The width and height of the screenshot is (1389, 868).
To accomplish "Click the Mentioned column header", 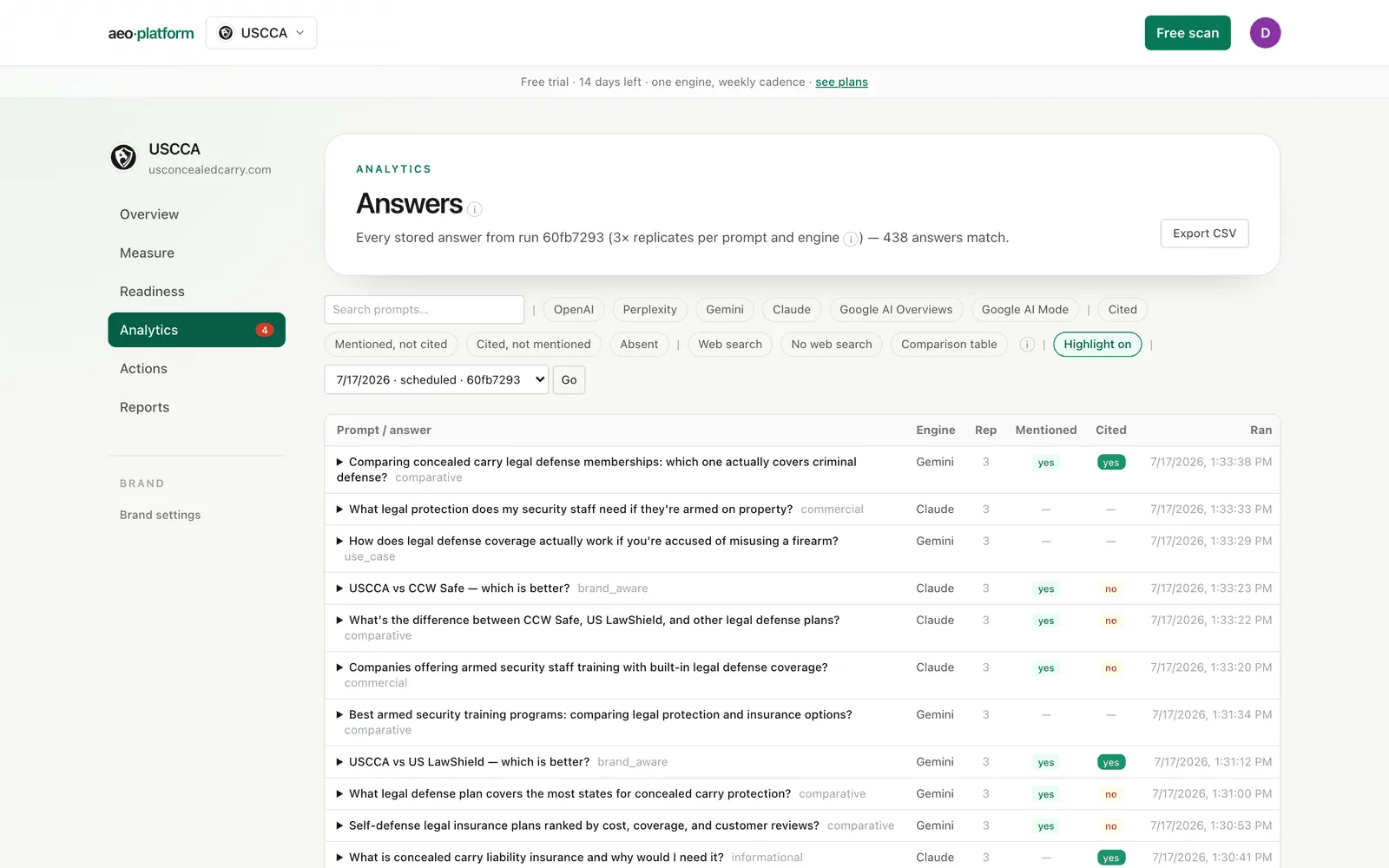I will [x=1046, y=431].
